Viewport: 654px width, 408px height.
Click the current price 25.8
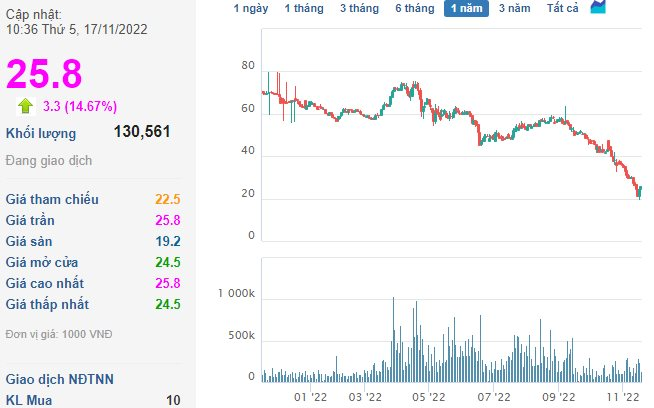point(44,74)
